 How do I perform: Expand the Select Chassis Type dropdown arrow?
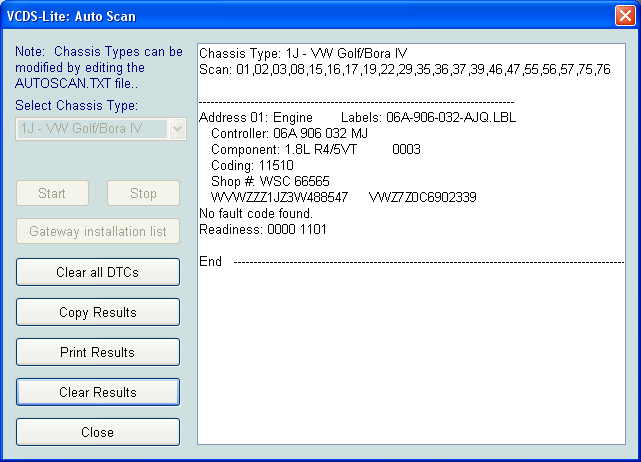point(177,129)
